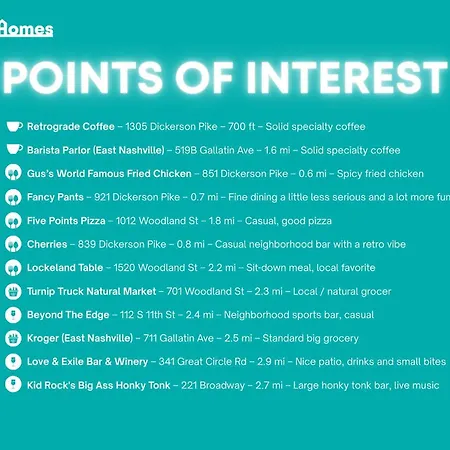This screenshot has height=450, width=450.
Task: Select the Five Points Pizza name
Action: 66,221
